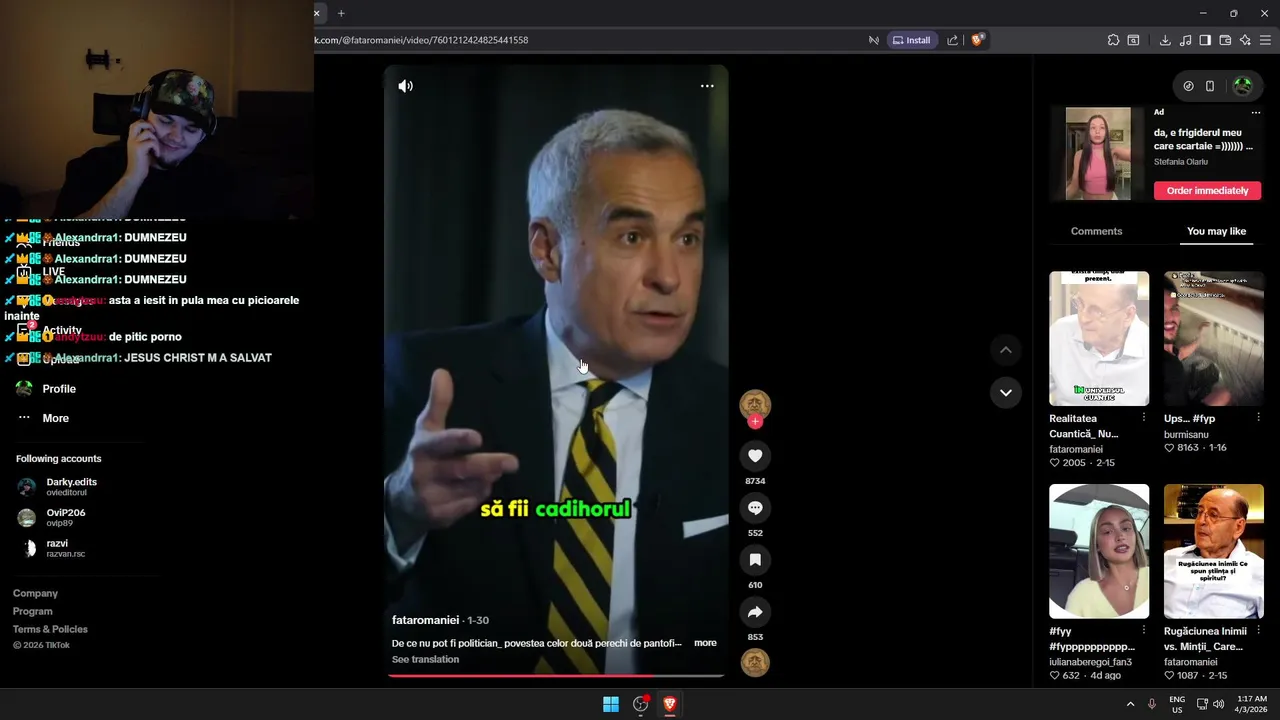Show hidden tray icons chevron
The width and height of the screenshot is (1280, 720).
point(1130,704)
